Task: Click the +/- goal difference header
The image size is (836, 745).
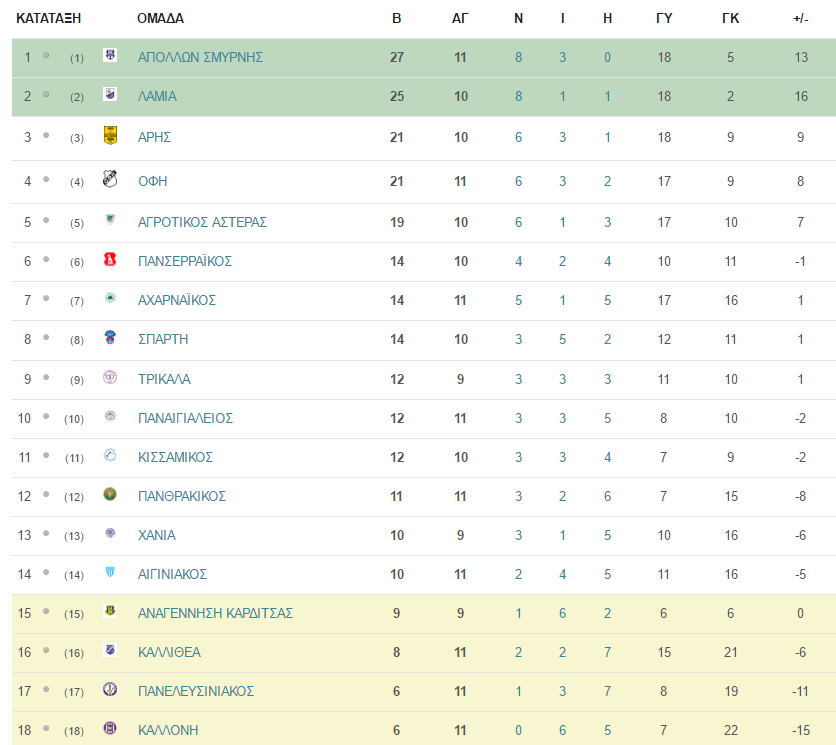Action: click(x=801, y=19)
